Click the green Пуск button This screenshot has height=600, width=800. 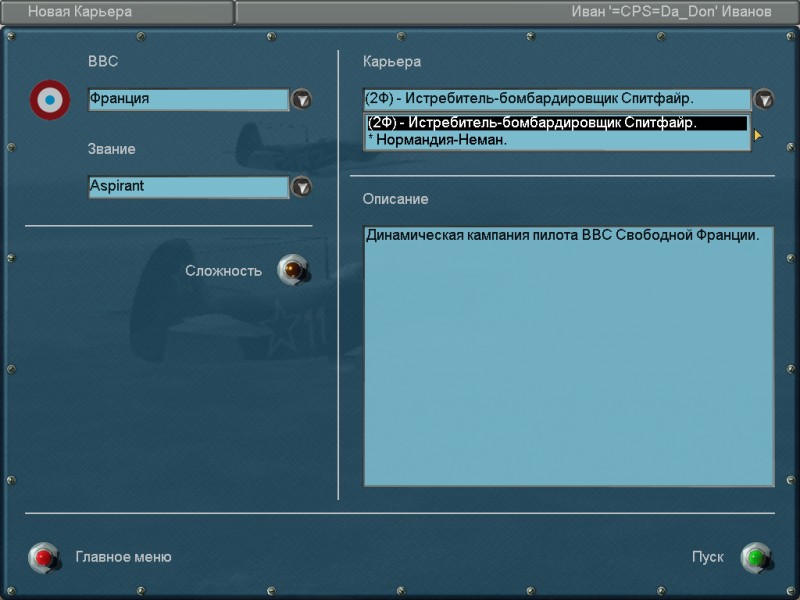[x=756, y=557]
